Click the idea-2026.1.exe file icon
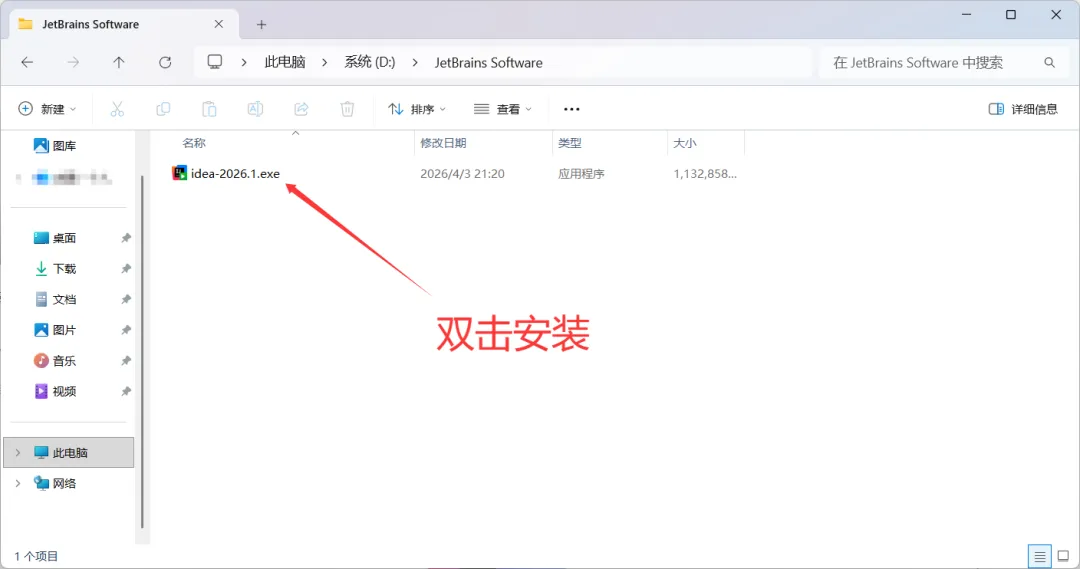The height and width of the screenshot is (569, 1080). pyautogui.click(x=179, y=173)
